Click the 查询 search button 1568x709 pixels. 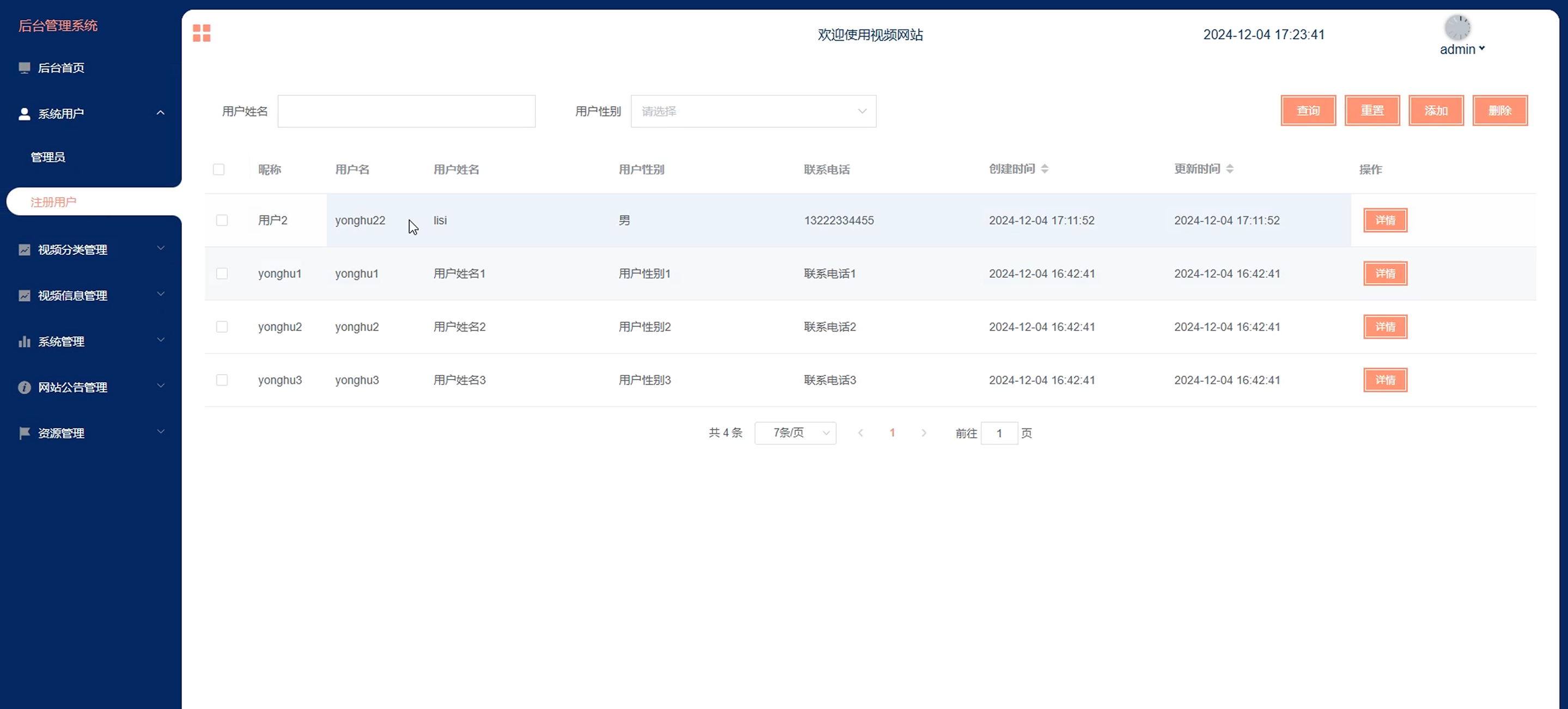point(1308,111)
